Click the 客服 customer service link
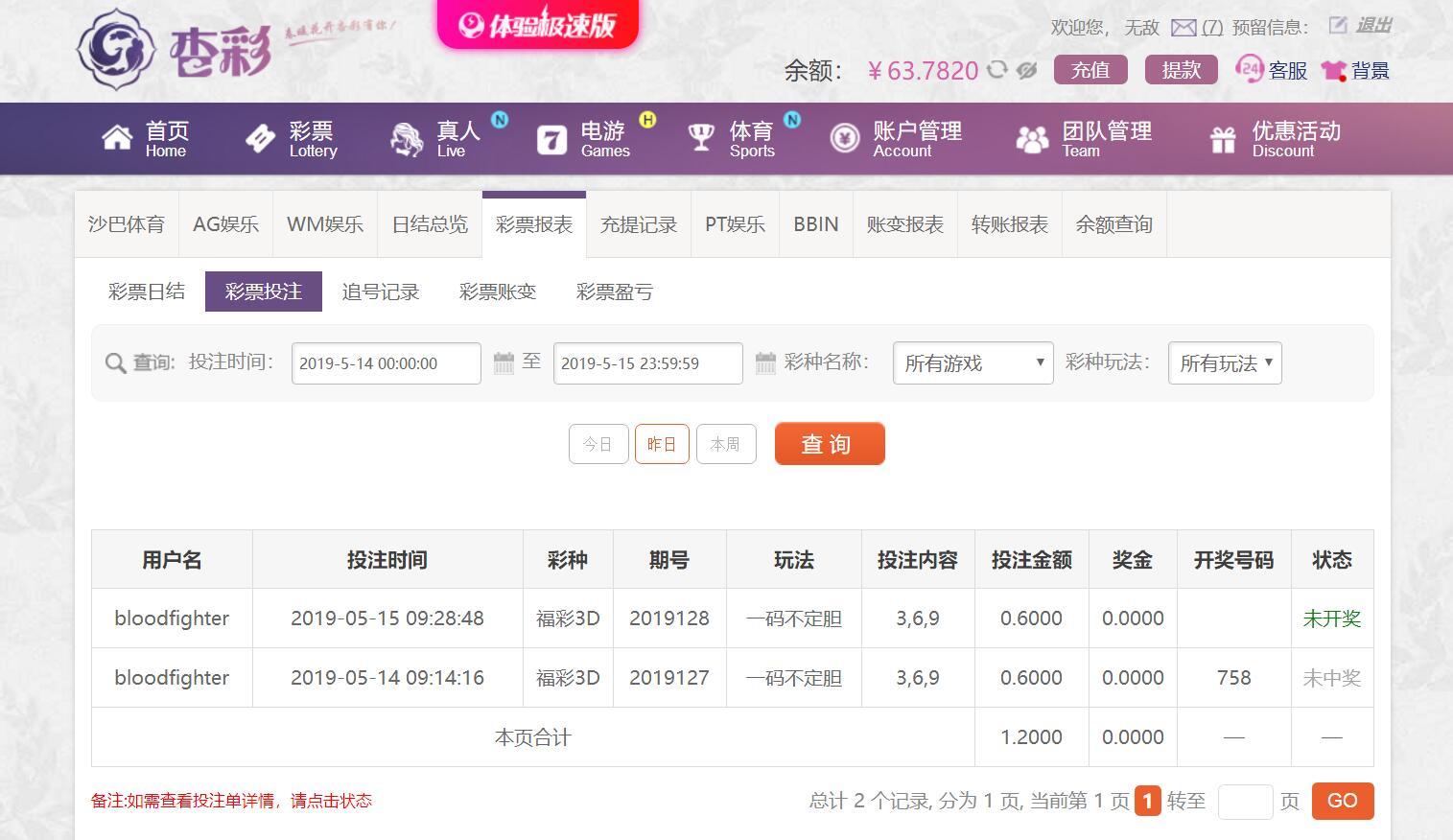The image size is (1453, 840). pos(1288,70)
